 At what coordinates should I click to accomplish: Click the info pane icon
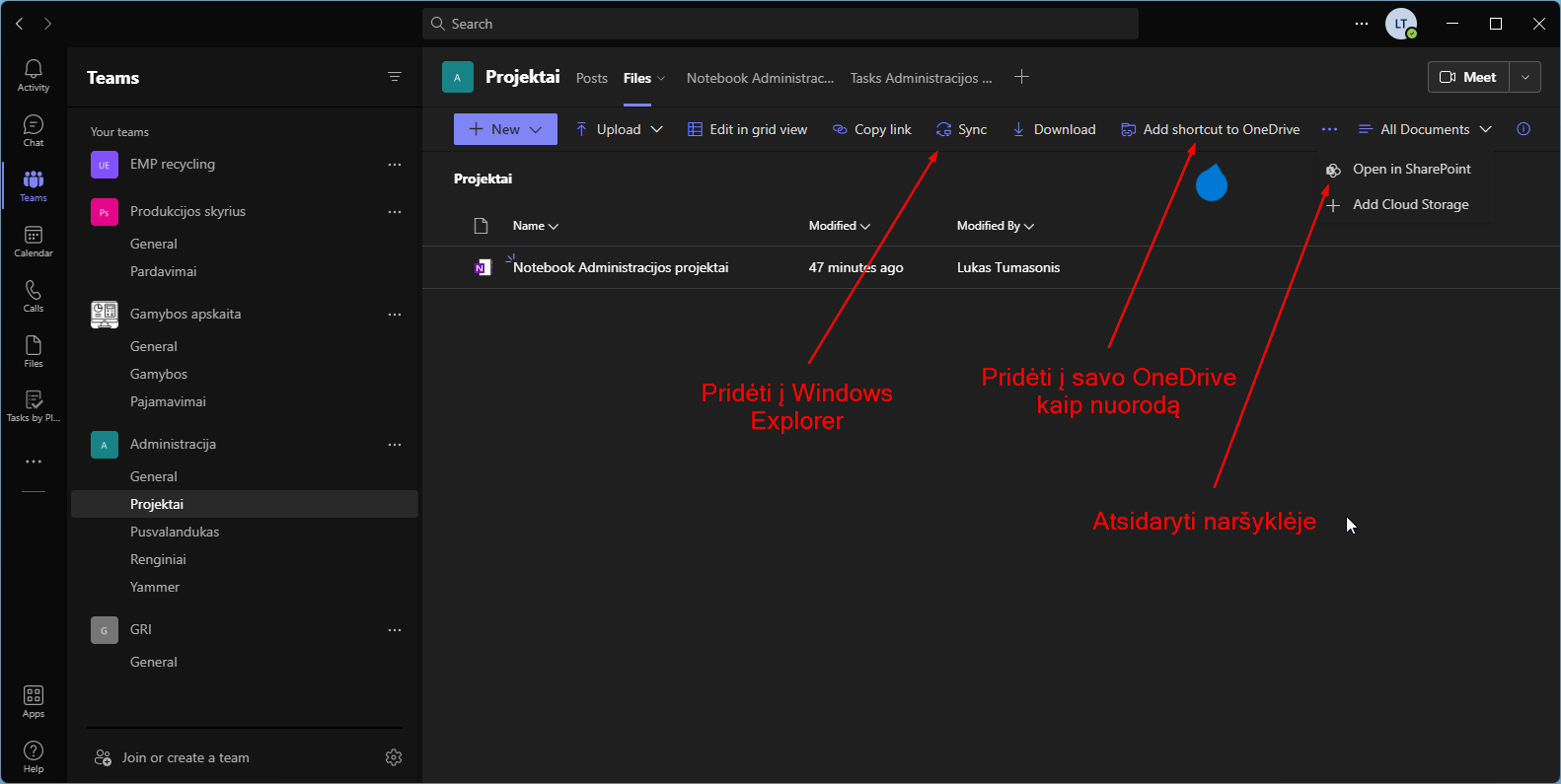click(1524, 129)
